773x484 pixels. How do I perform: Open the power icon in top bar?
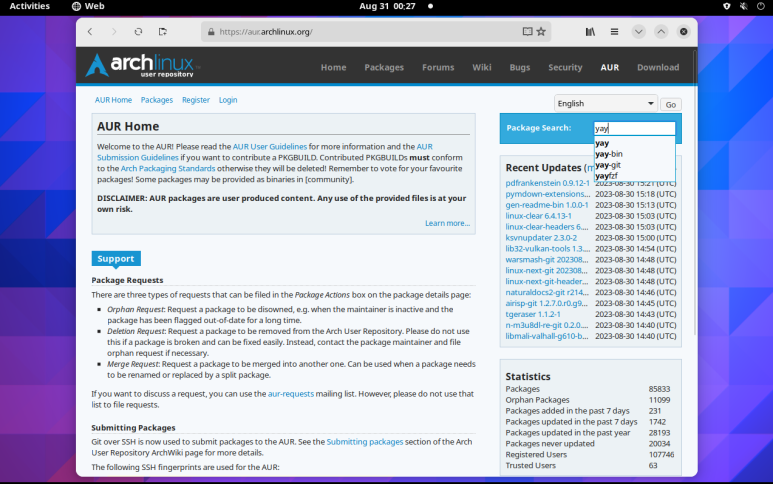(761, 6)
